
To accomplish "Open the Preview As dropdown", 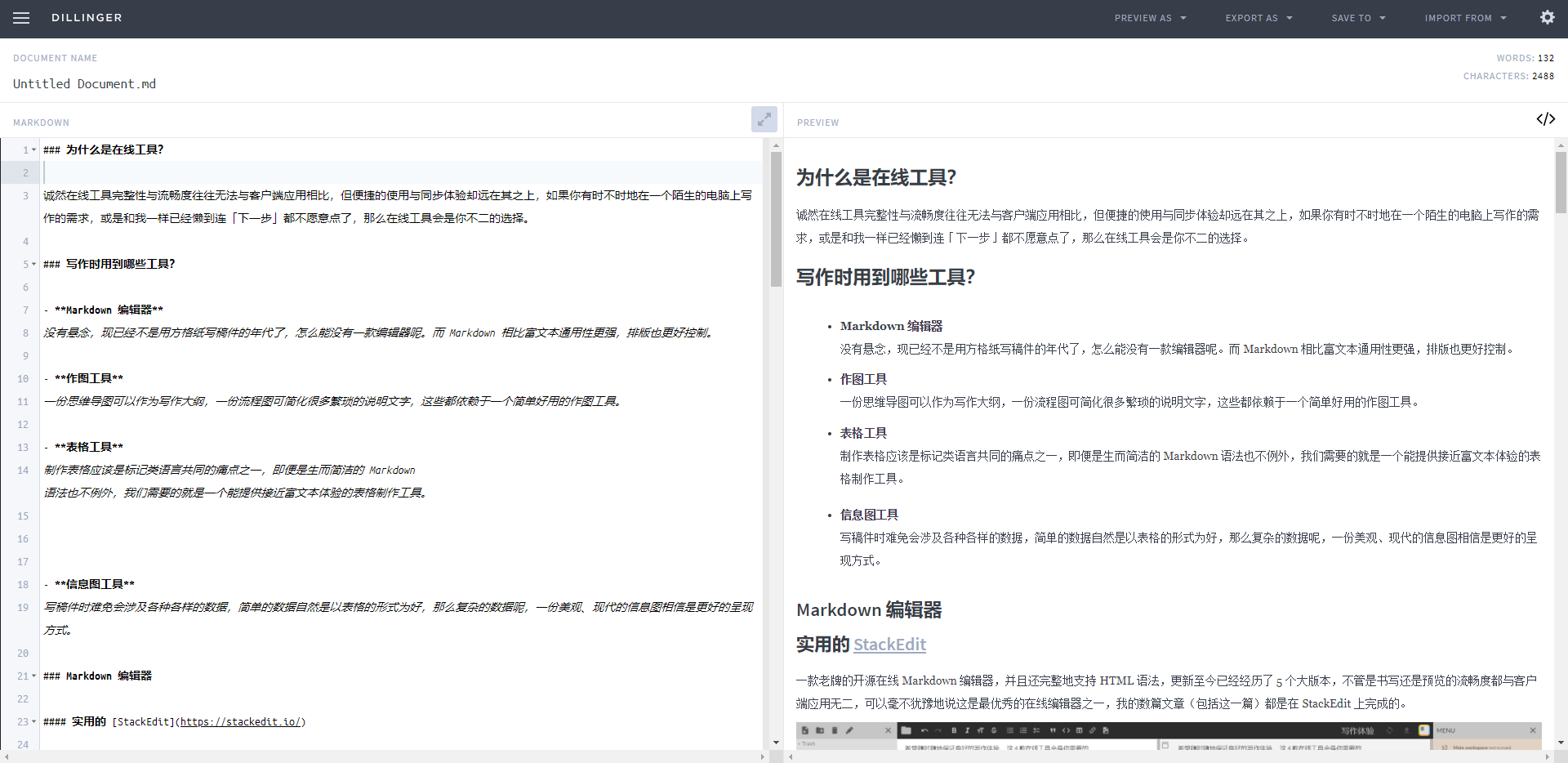I will 1150,18.
